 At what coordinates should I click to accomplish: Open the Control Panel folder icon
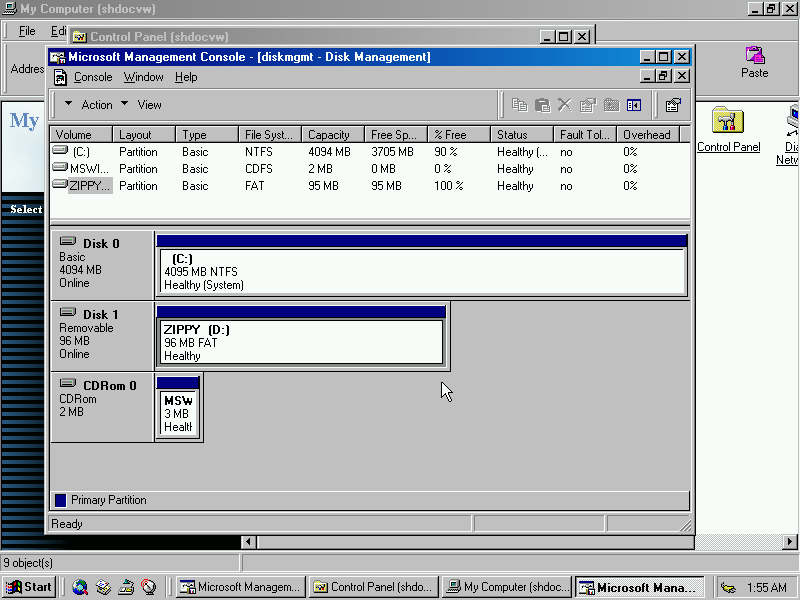point(728,122)
